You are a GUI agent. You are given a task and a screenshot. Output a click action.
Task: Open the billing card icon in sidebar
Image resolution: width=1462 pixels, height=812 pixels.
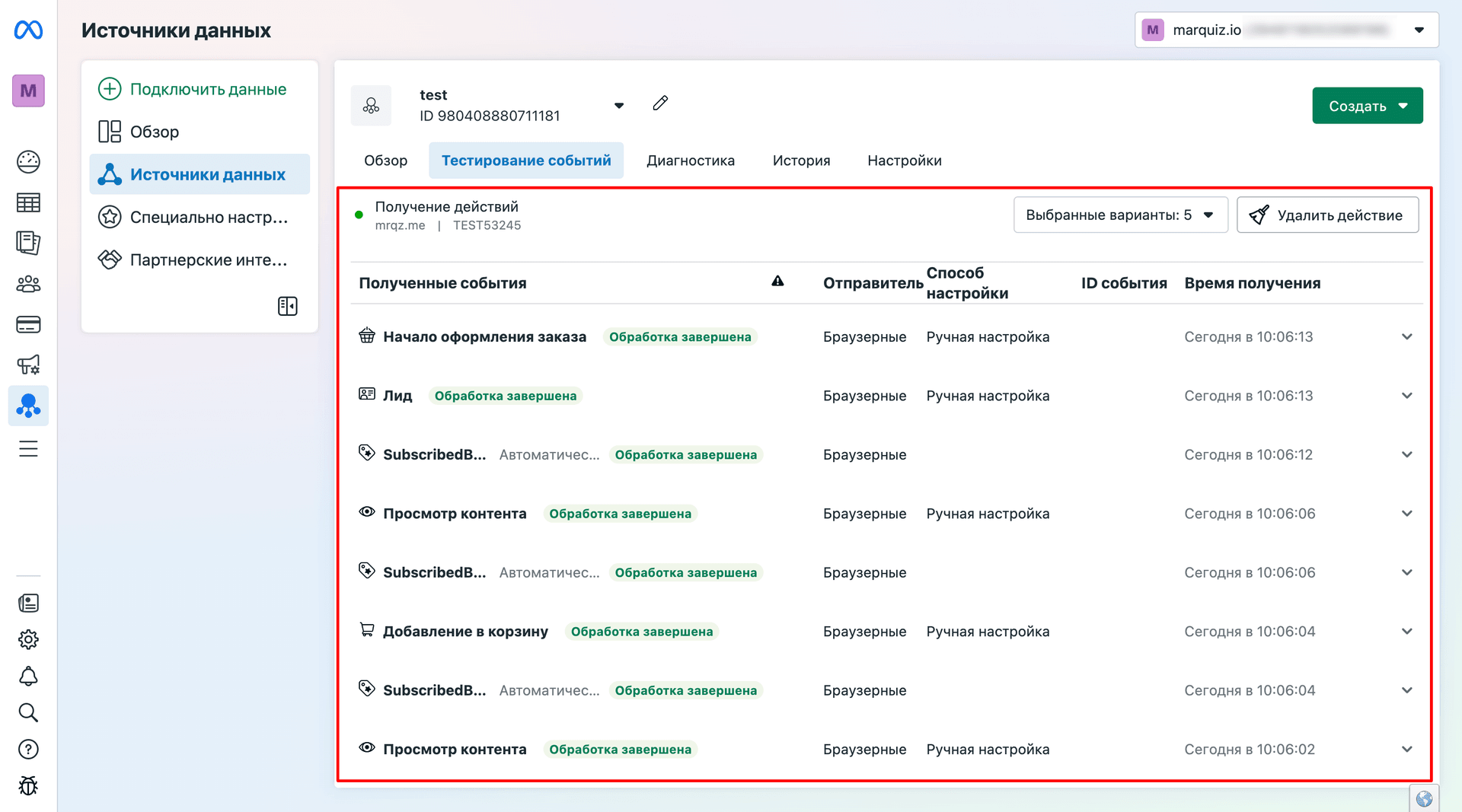click(x=28, y=324)
